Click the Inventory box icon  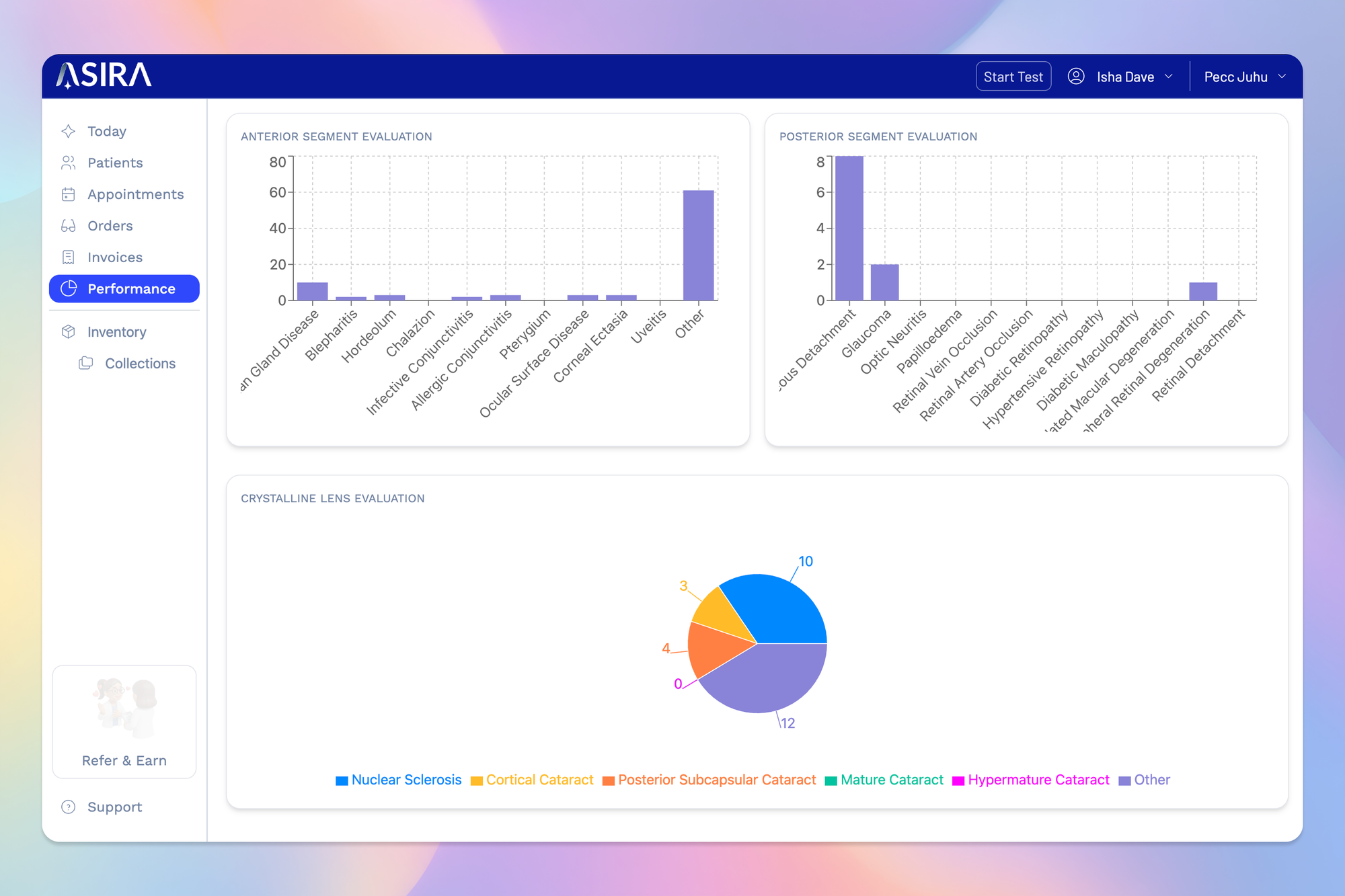[68, 332]
